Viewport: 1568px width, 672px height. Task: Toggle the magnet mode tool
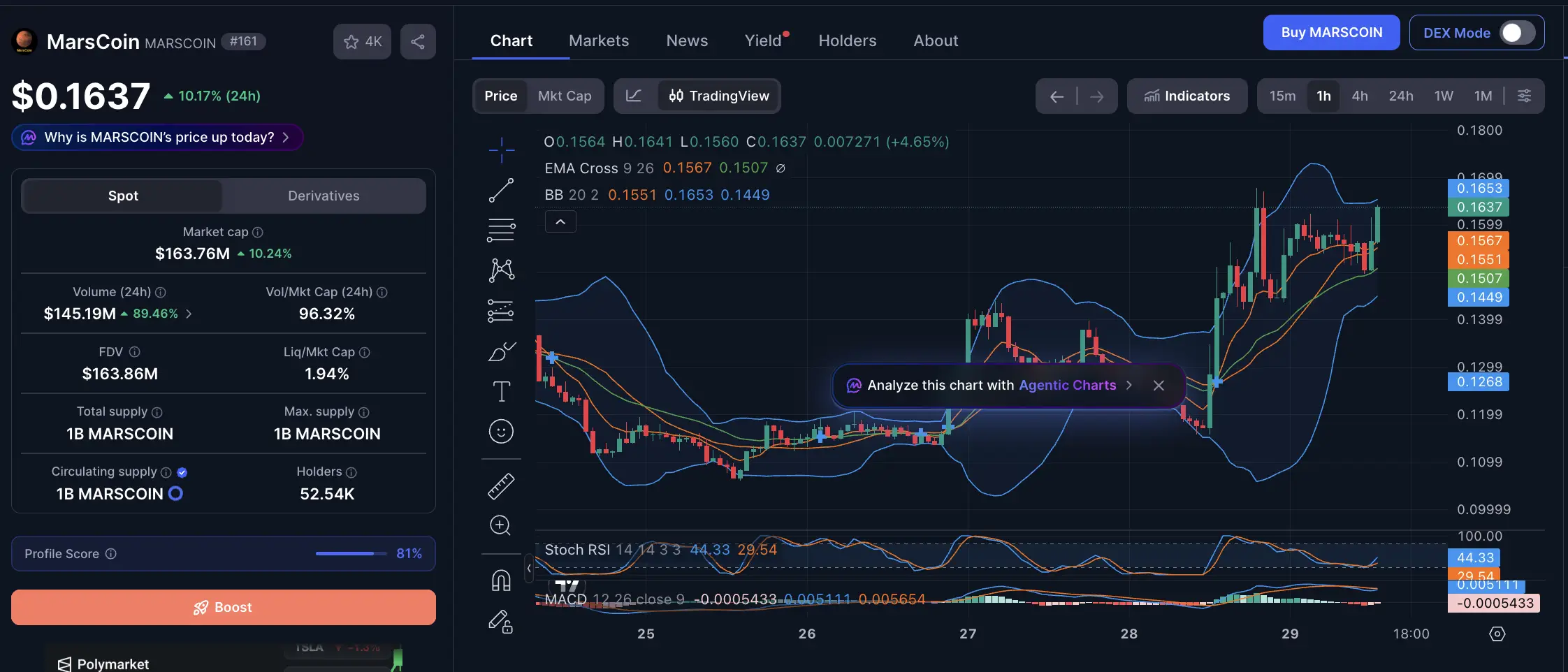pos(501,580)
